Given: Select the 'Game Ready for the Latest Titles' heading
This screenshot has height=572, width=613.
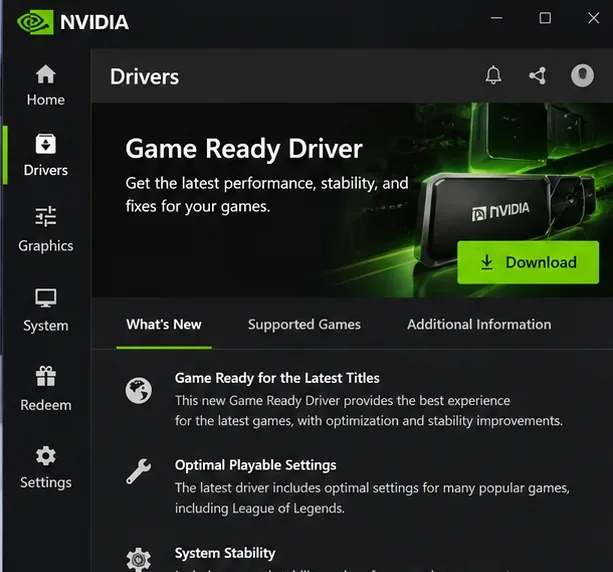Looking at the screenshot, I should [x=277, y=378].
